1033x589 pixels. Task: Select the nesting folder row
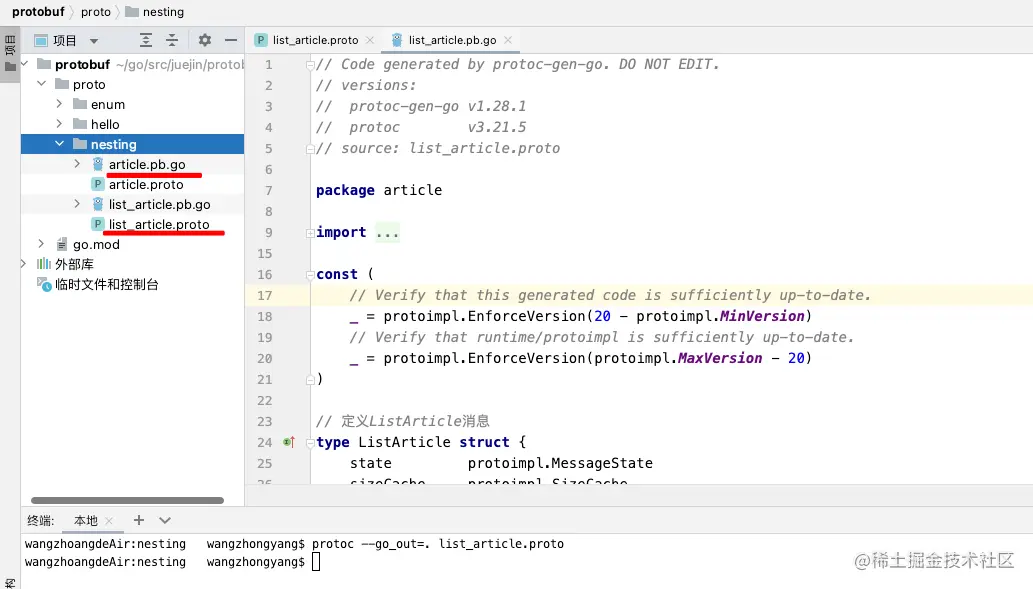point(132,144)
